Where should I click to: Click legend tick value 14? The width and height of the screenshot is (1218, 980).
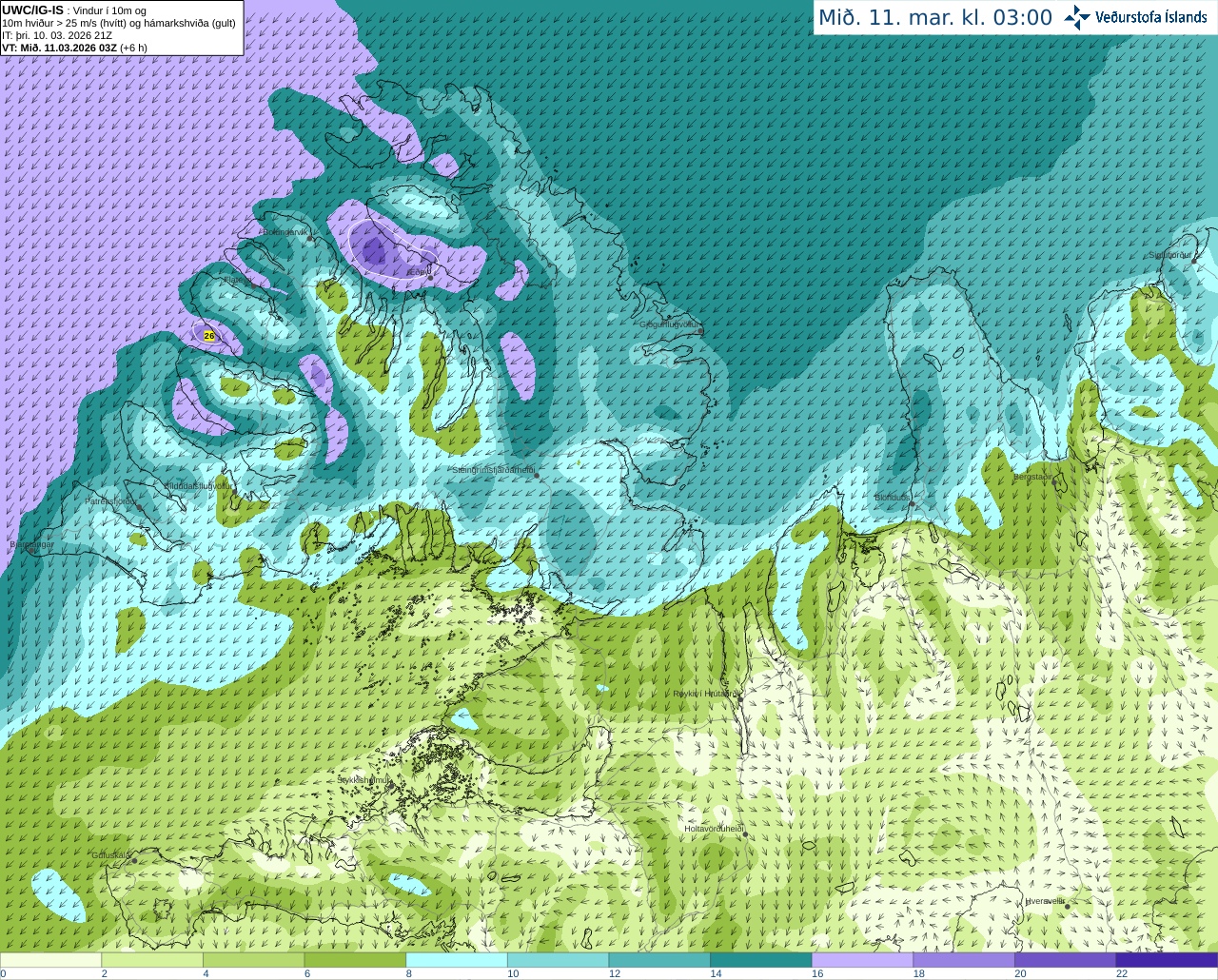coord(716,973)
